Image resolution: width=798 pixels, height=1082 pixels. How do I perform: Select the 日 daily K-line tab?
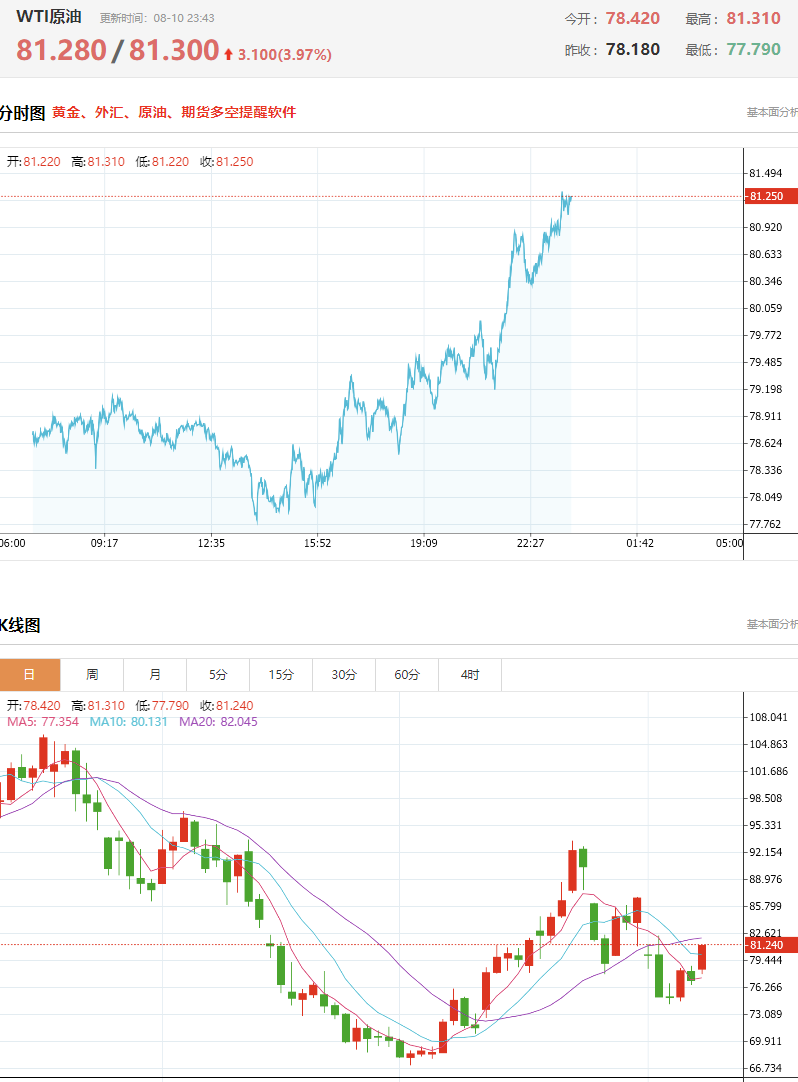pos(30,674)
